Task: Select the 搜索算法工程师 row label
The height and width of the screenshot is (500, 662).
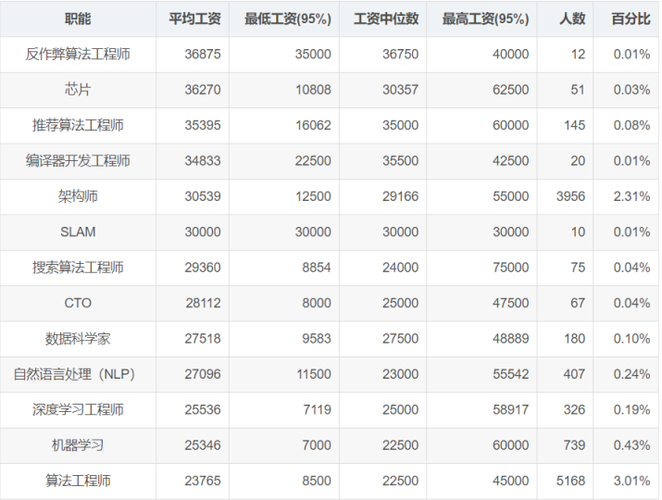Action: pos(78,267)
